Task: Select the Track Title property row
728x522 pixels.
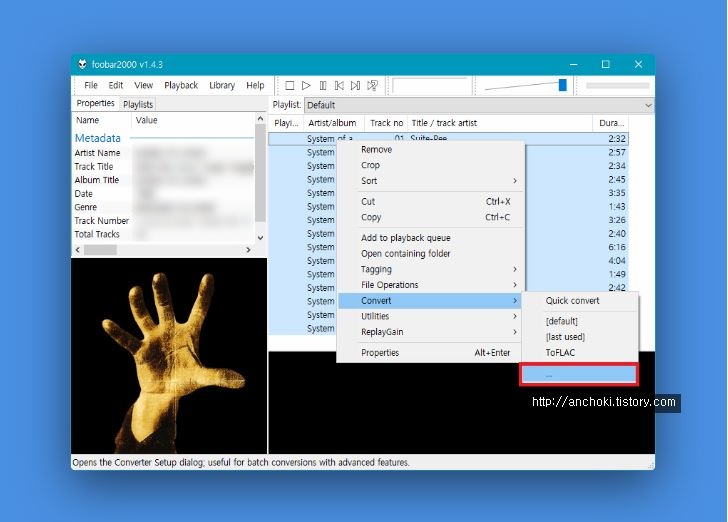Action: [x=164, y=167]
